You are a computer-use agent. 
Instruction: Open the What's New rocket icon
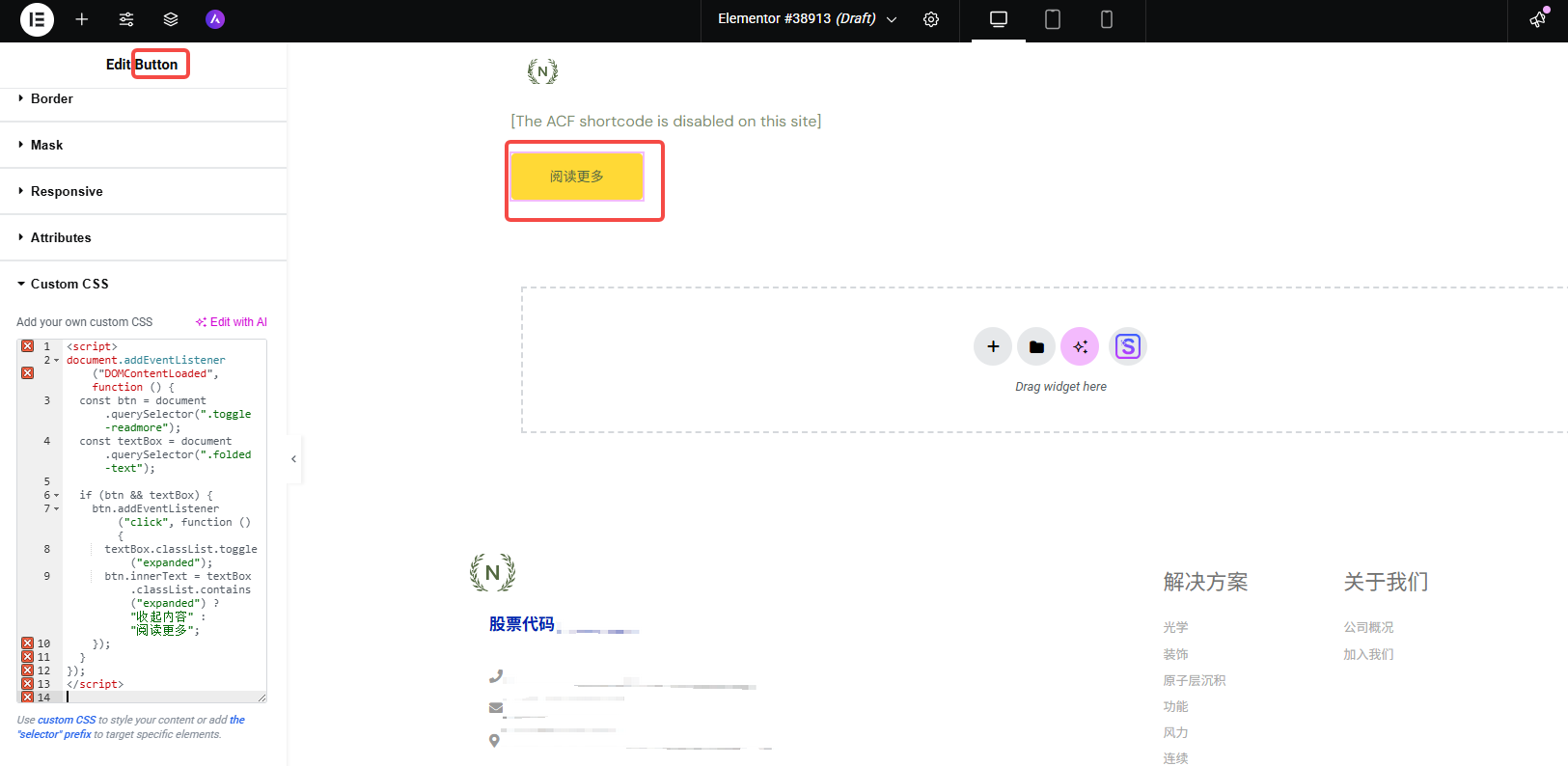[x=1538, y=19]
